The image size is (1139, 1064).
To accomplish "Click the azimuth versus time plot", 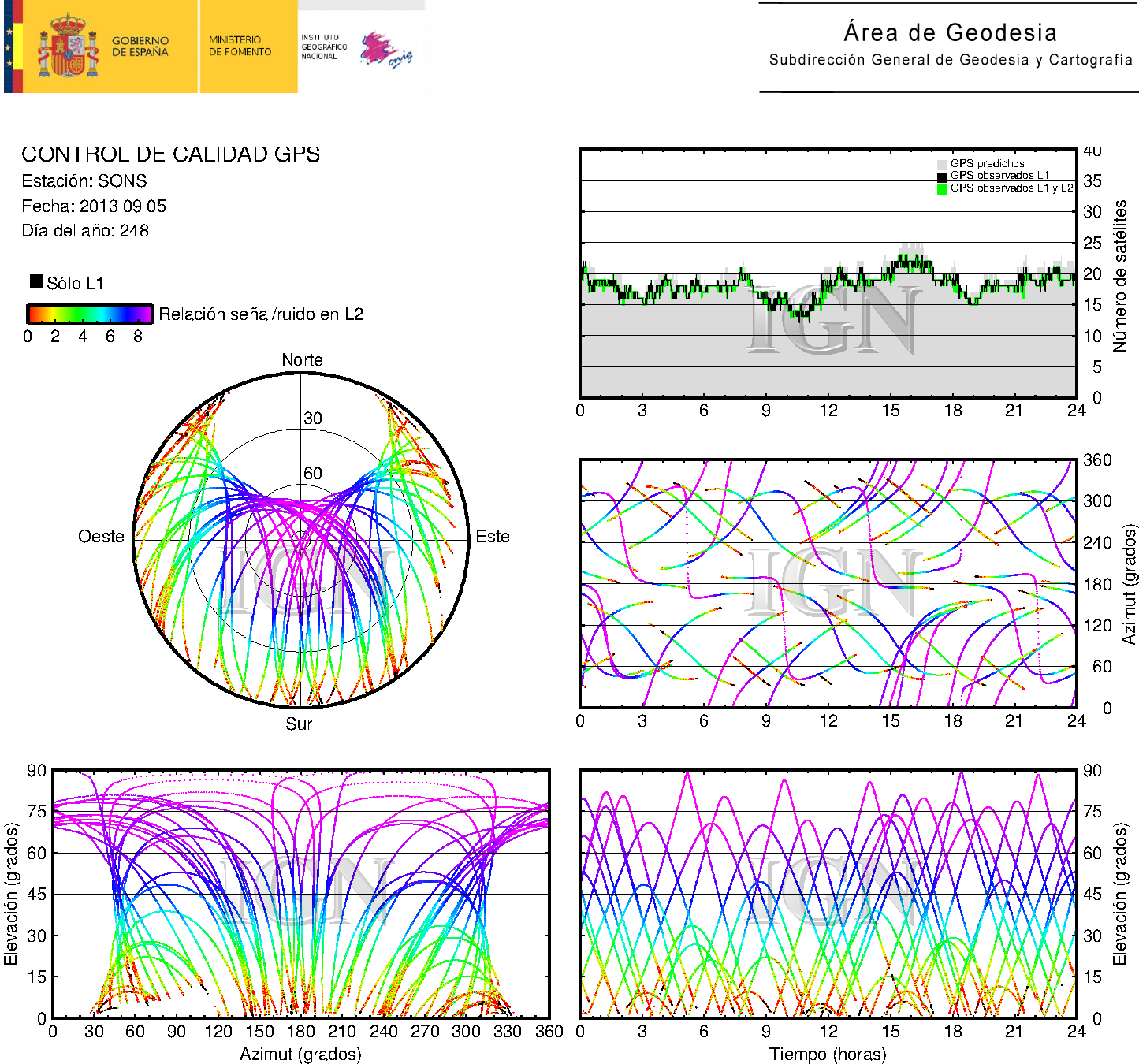I will click(x=828, y=583).
